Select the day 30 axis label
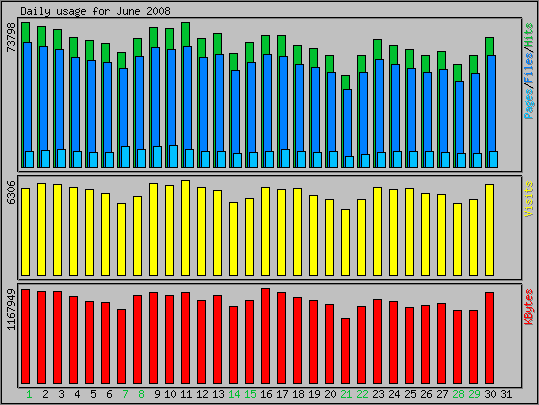 (490, 394)
